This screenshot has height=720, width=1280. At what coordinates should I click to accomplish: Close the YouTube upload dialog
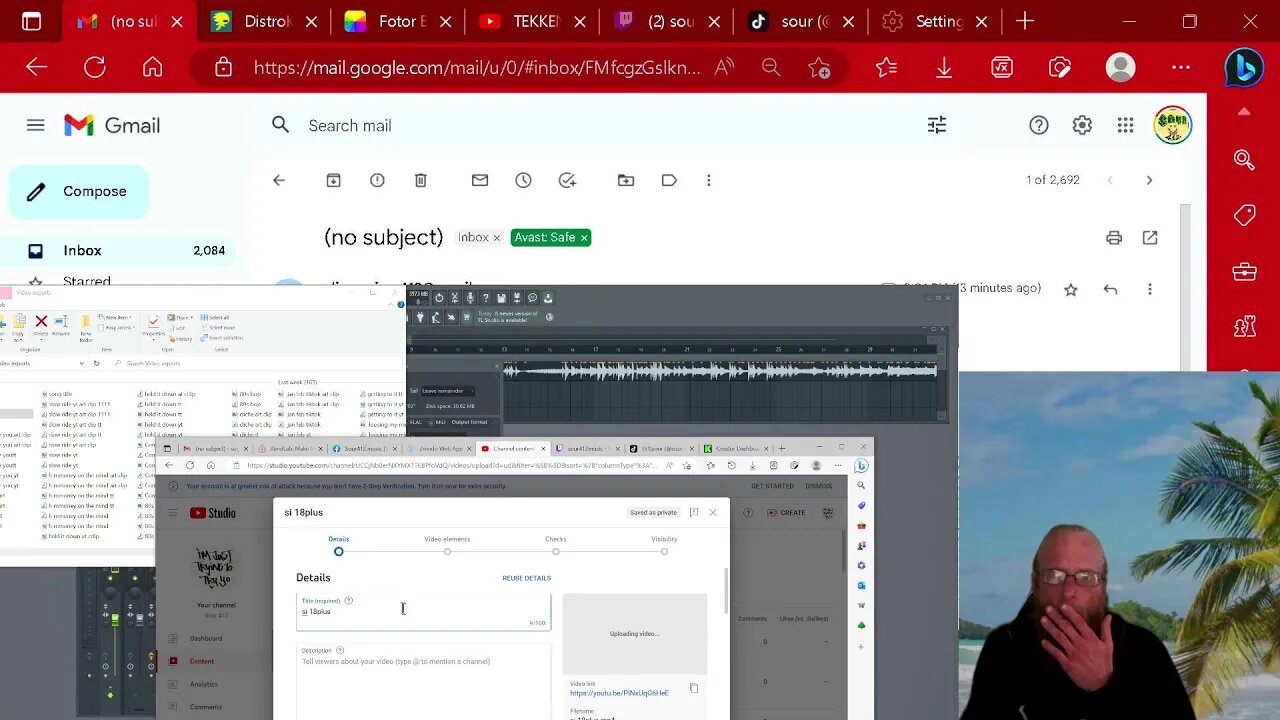[x=713, y=512]
